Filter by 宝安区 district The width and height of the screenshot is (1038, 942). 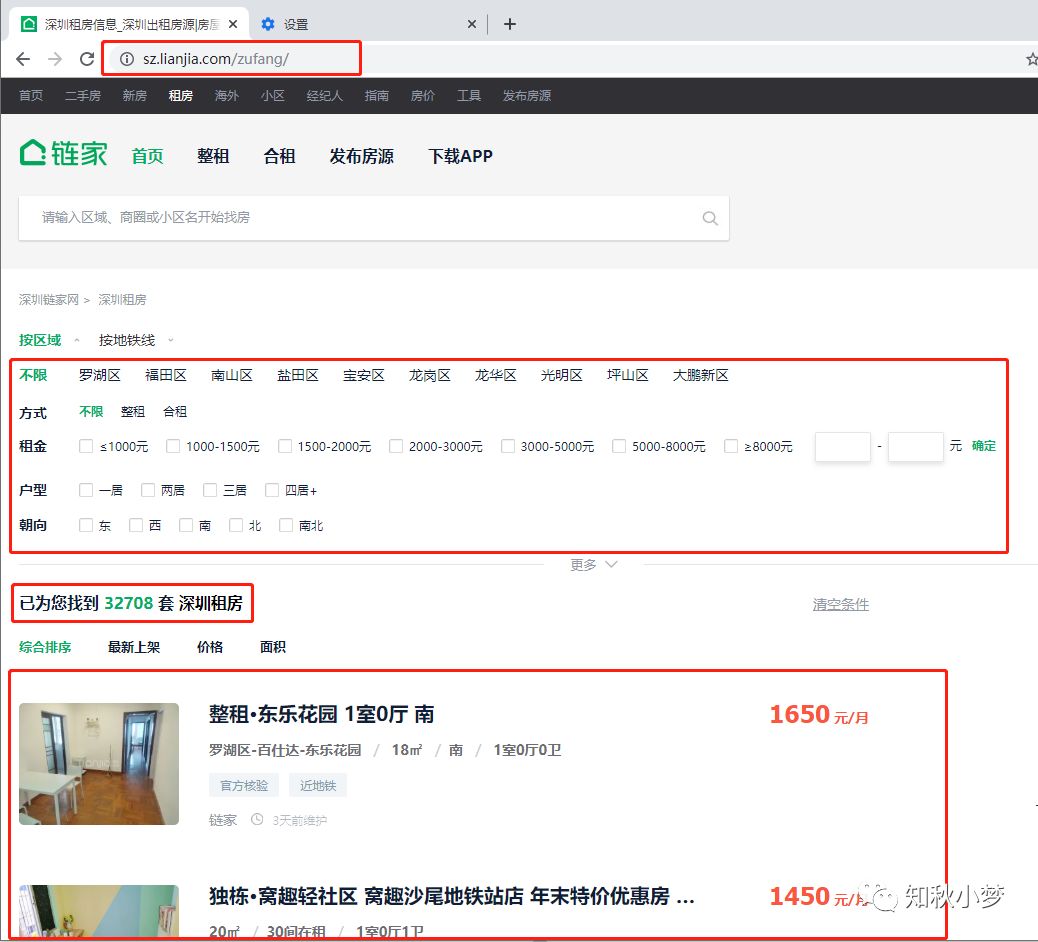pyautogui.click(x=363, y=375)
